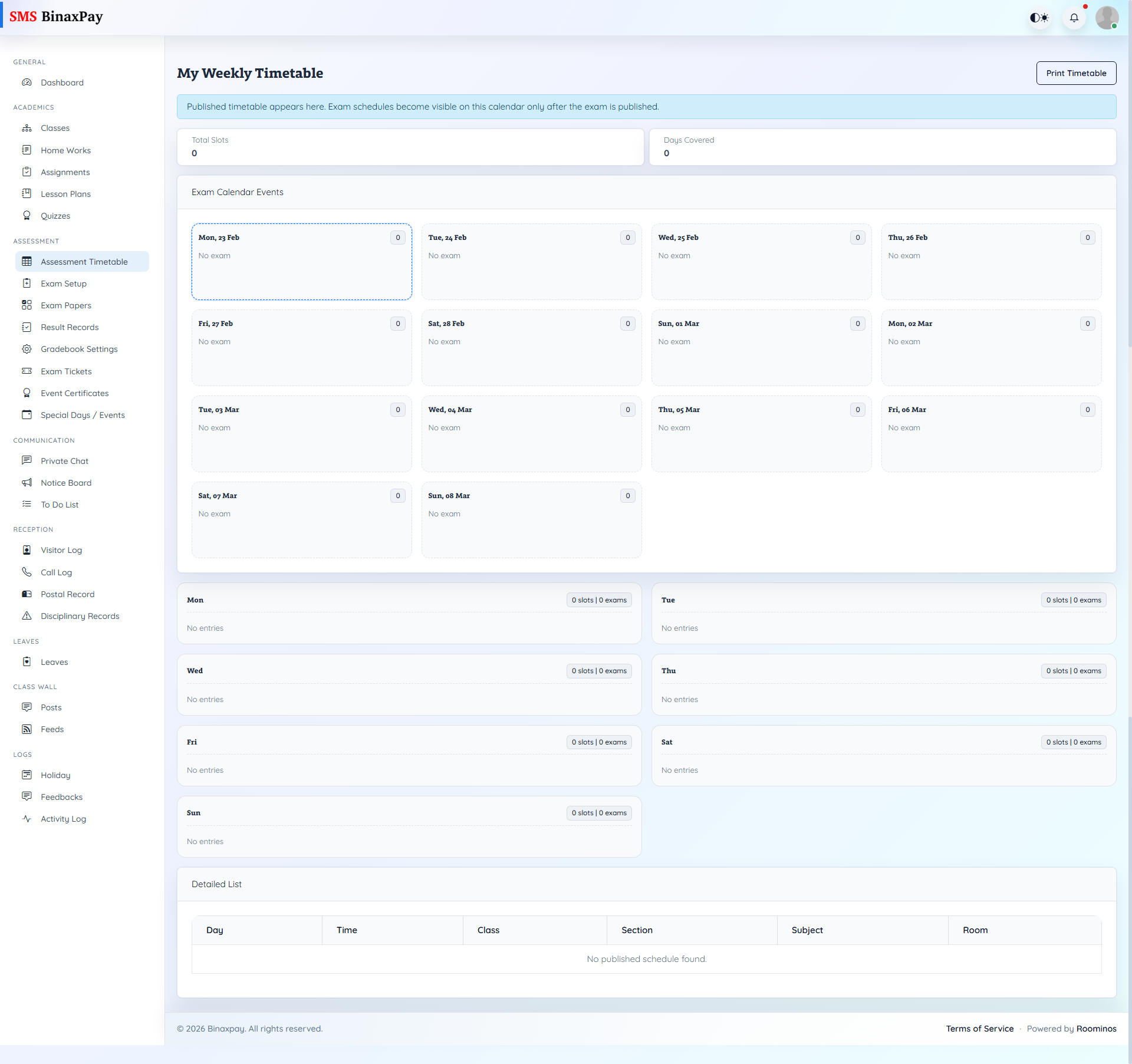Open To Do List from the sidebar
Screen dimensions: 1132x1064
60,505
